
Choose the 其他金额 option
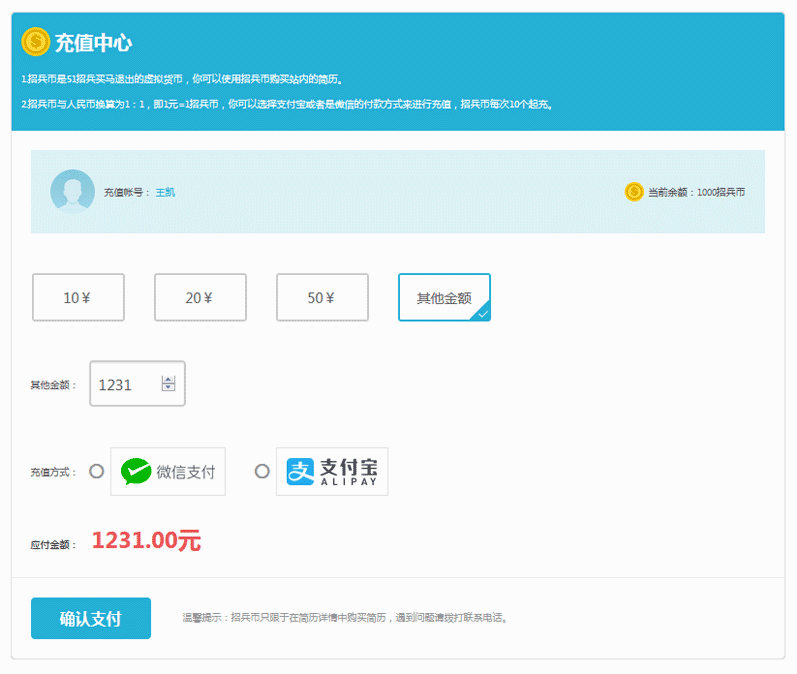pyautogui.click(x=444, y=297)
